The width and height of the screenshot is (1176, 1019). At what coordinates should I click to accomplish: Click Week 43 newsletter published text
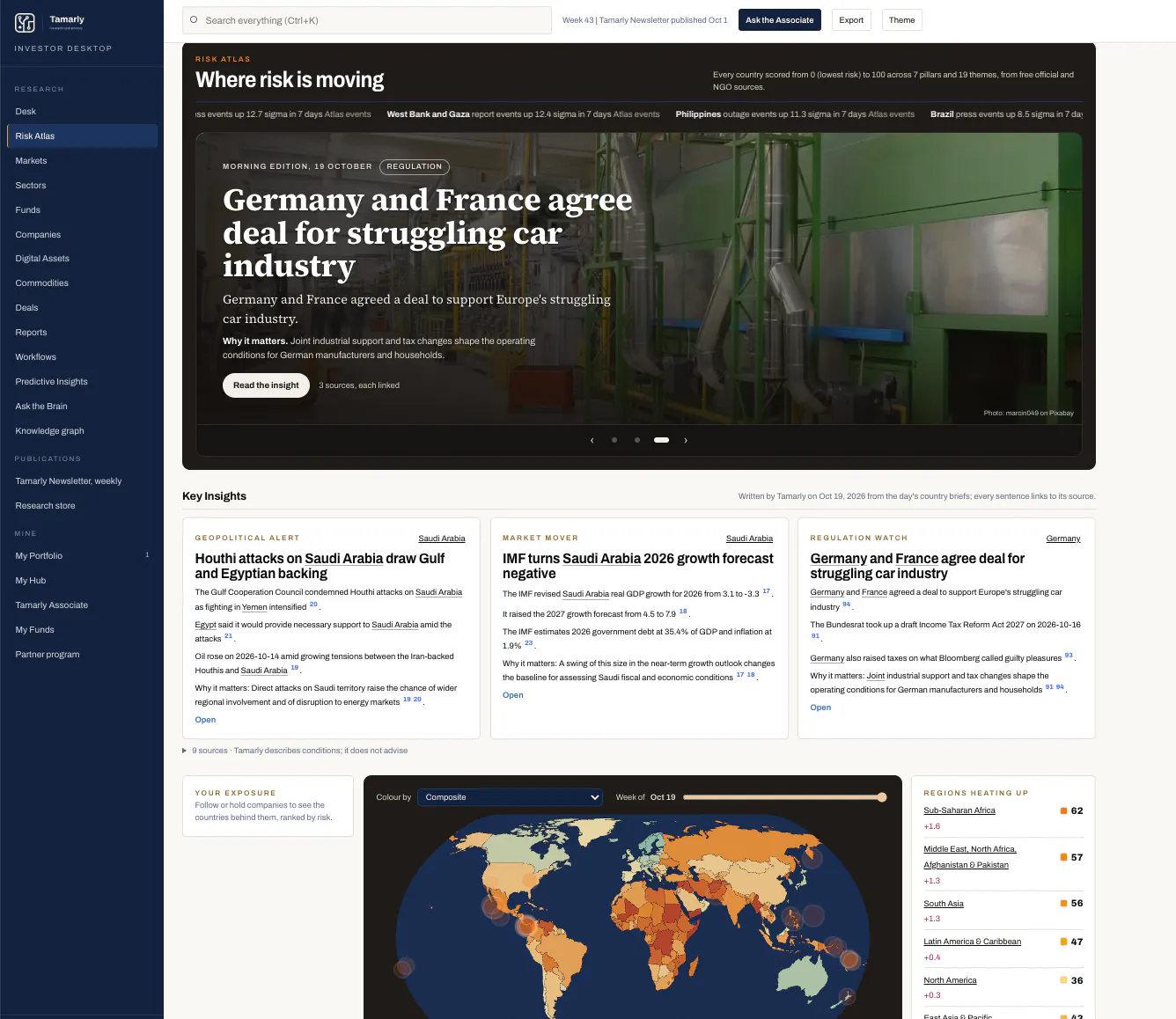[x=645, y=20]
